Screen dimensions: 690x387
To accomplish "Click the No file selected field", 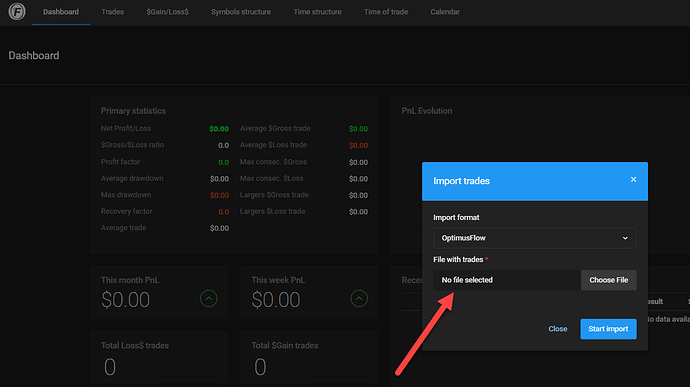I will pyautogui.click(x=507, y=280).
